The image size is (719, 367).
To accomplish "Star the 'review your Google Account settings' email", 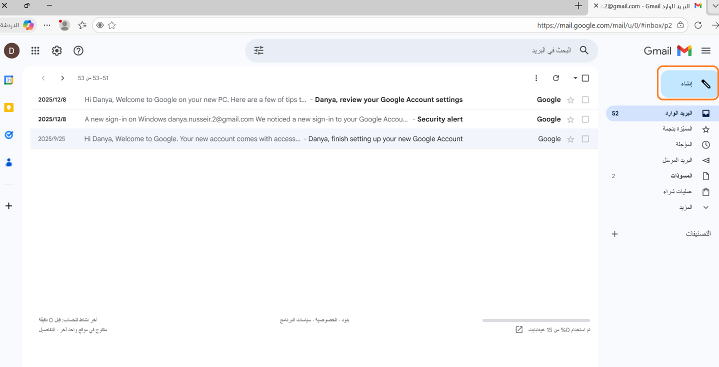I will coord(570,100).
